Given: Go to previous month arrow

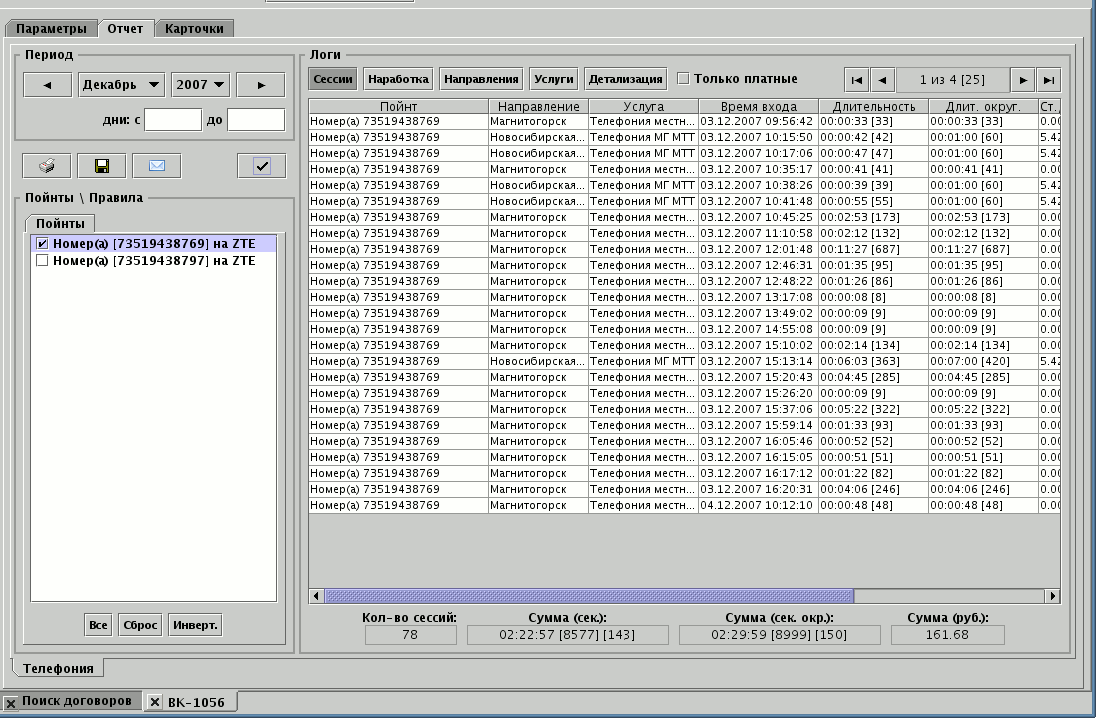Looking at the screenshot, I should (x=47, y=85).
